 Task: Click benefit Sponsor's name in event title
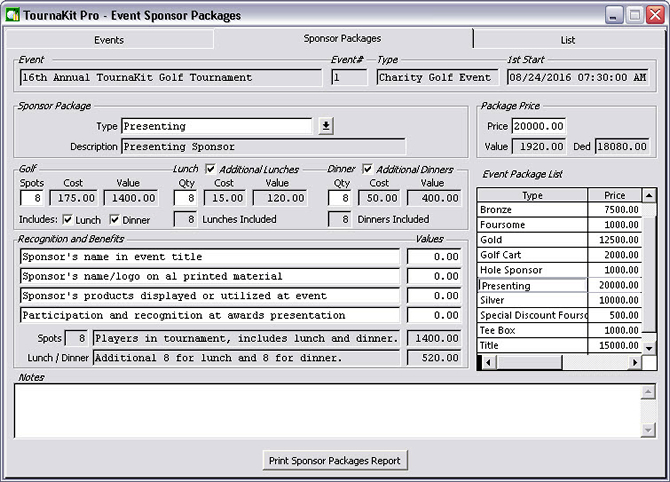click(x=210, y=257)
